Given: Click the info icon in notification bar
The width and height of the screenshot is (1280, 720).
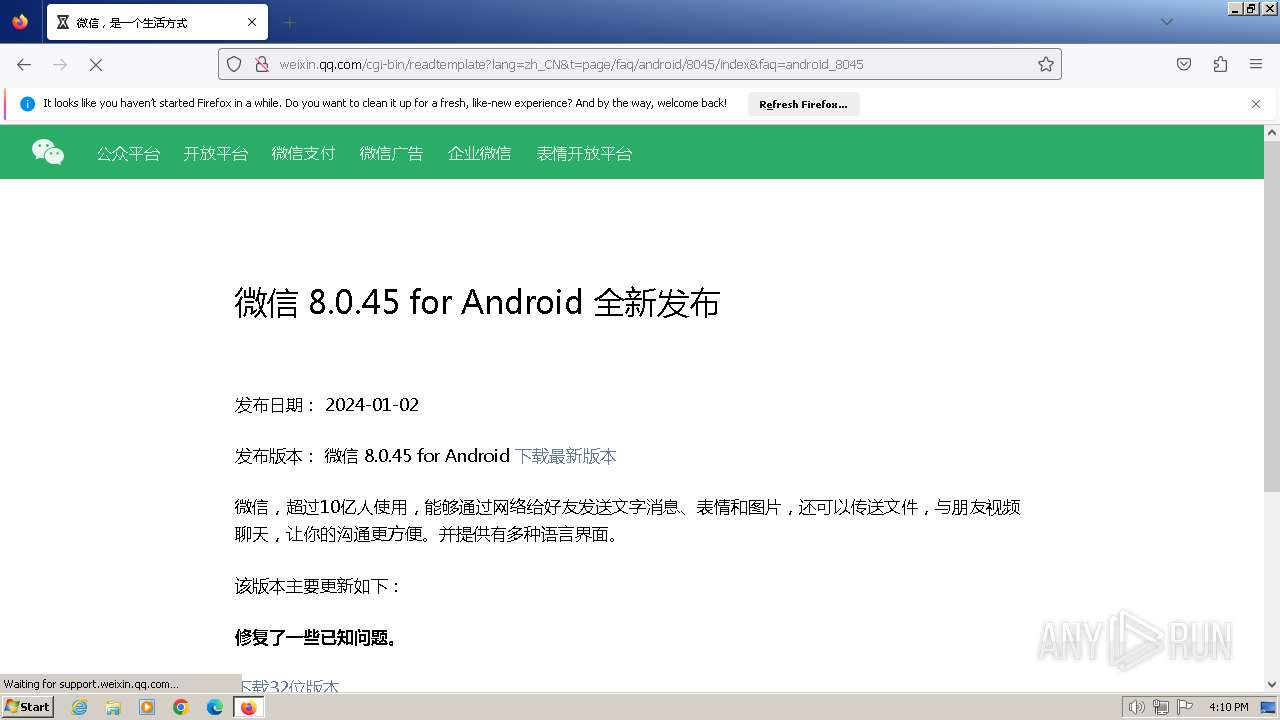Looking at the screenshot, I should (x=27, y=104).
